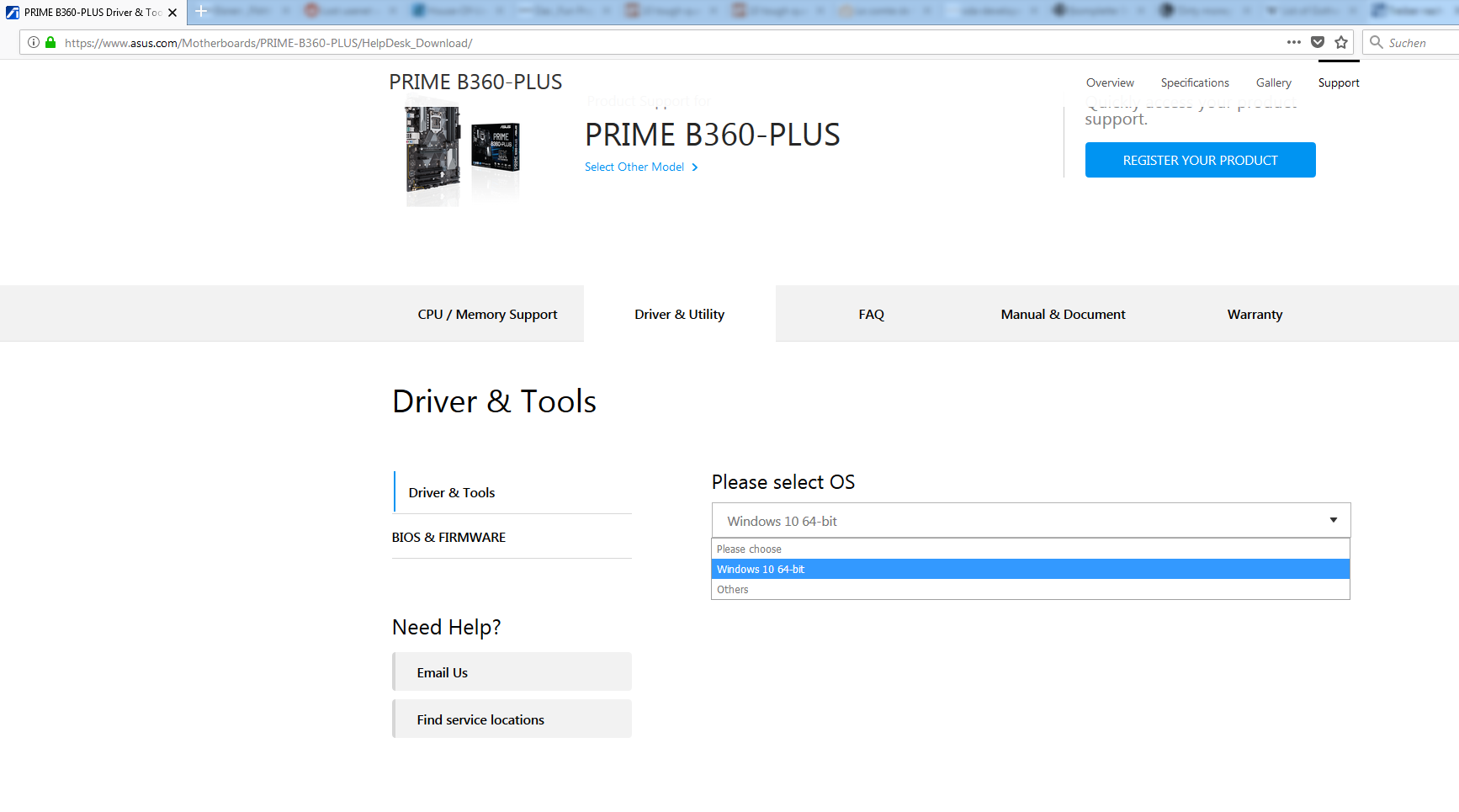Viewport: 1459px width, 812px height.
Task: Click the Select Other Model link
Action: (x=634, y=167)
